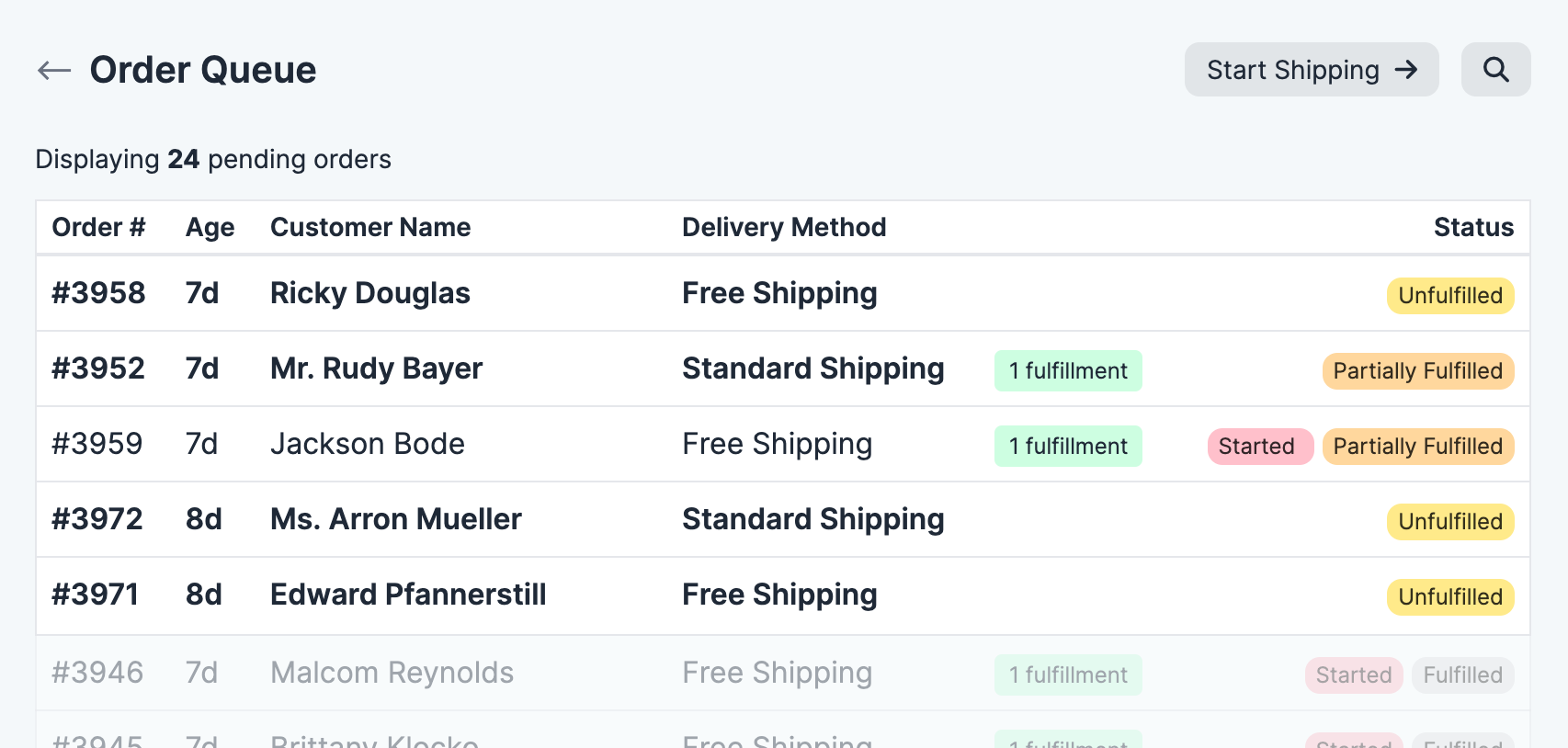Open search with the magnifying glass icon

(x=1495, y=69)
